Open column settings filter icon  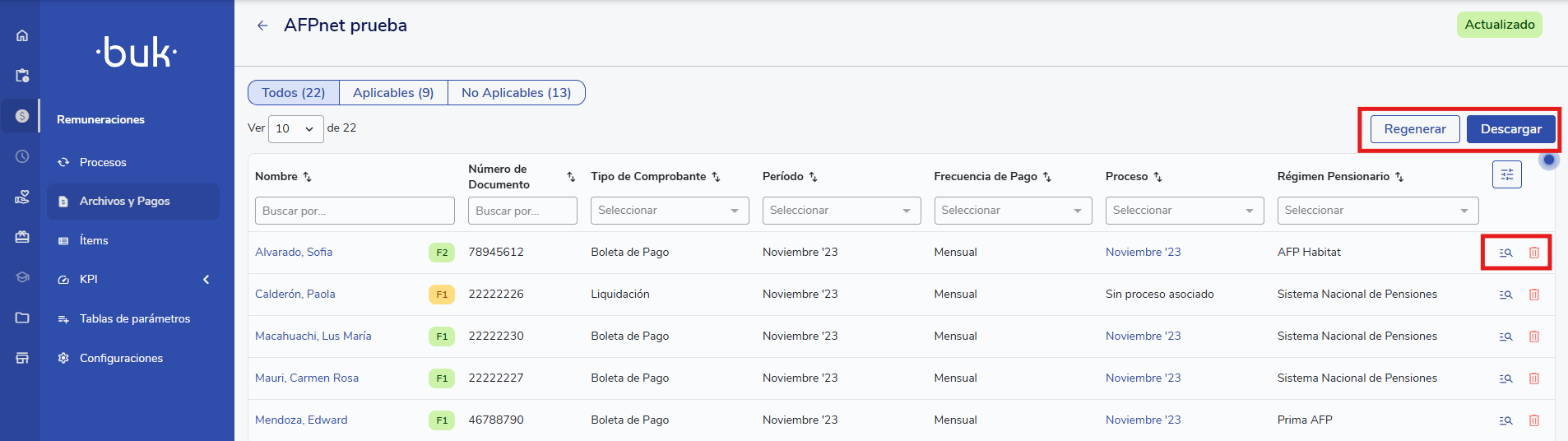[1506, 174]
